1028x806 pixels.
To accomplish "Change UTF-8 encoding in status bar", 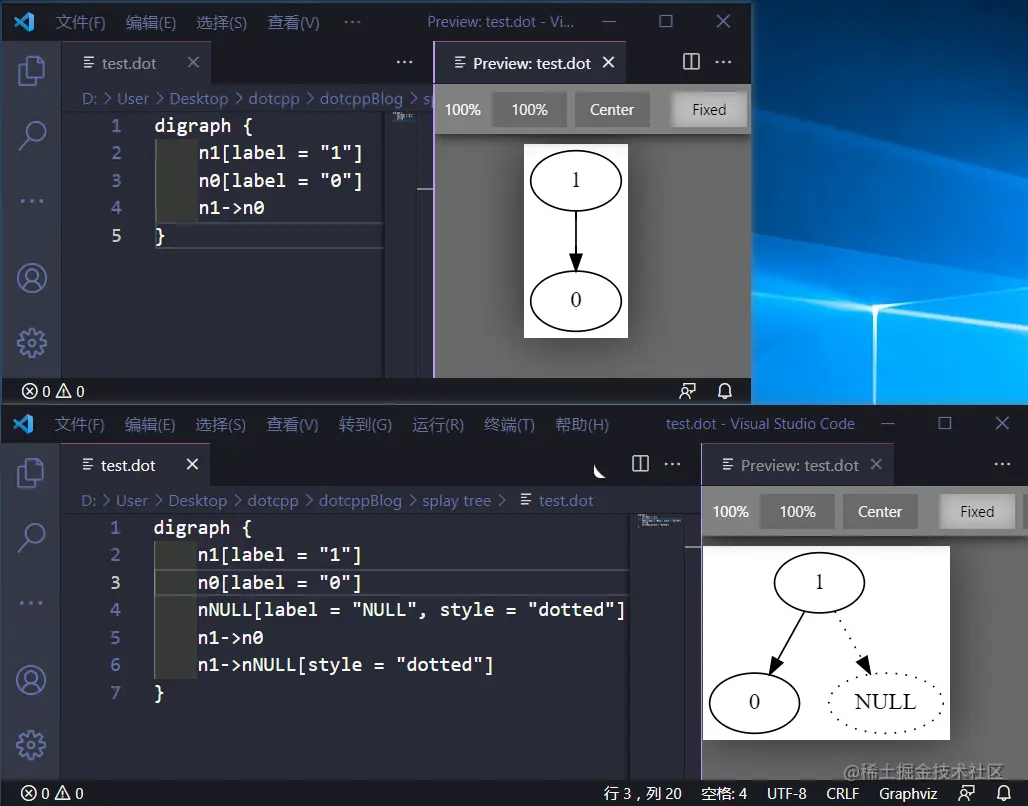I will [x=787, y=794].
